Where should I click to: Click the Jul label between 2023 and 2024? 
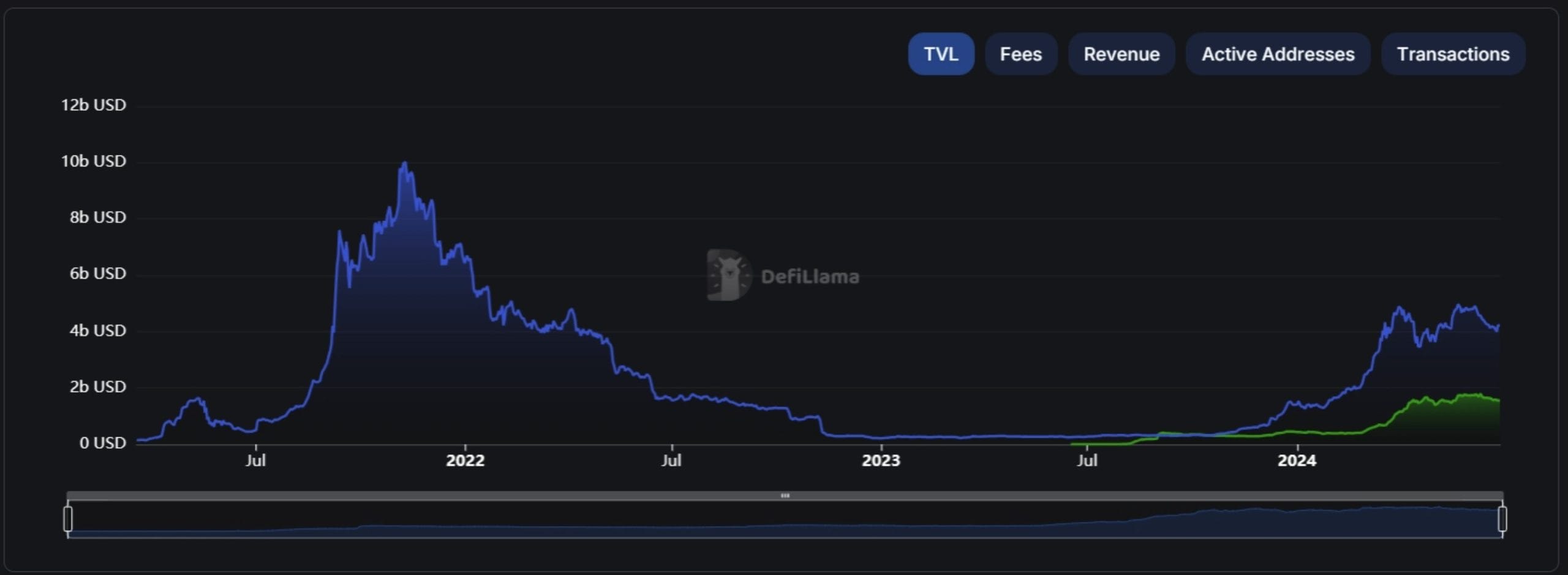(1088, 460)
